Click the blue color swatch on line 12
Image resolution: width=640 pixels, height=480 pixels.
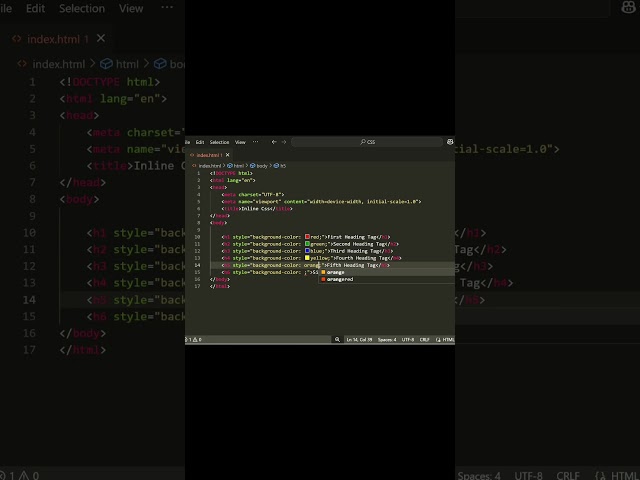click(307, 251)
